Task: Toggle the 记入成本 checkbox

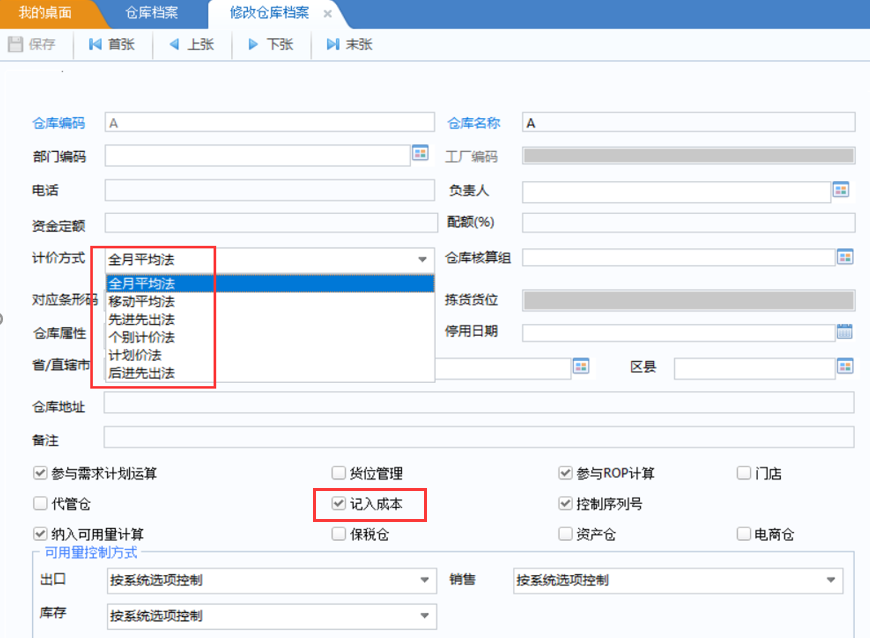Action: pyautogui.click(x=339, y=504)
